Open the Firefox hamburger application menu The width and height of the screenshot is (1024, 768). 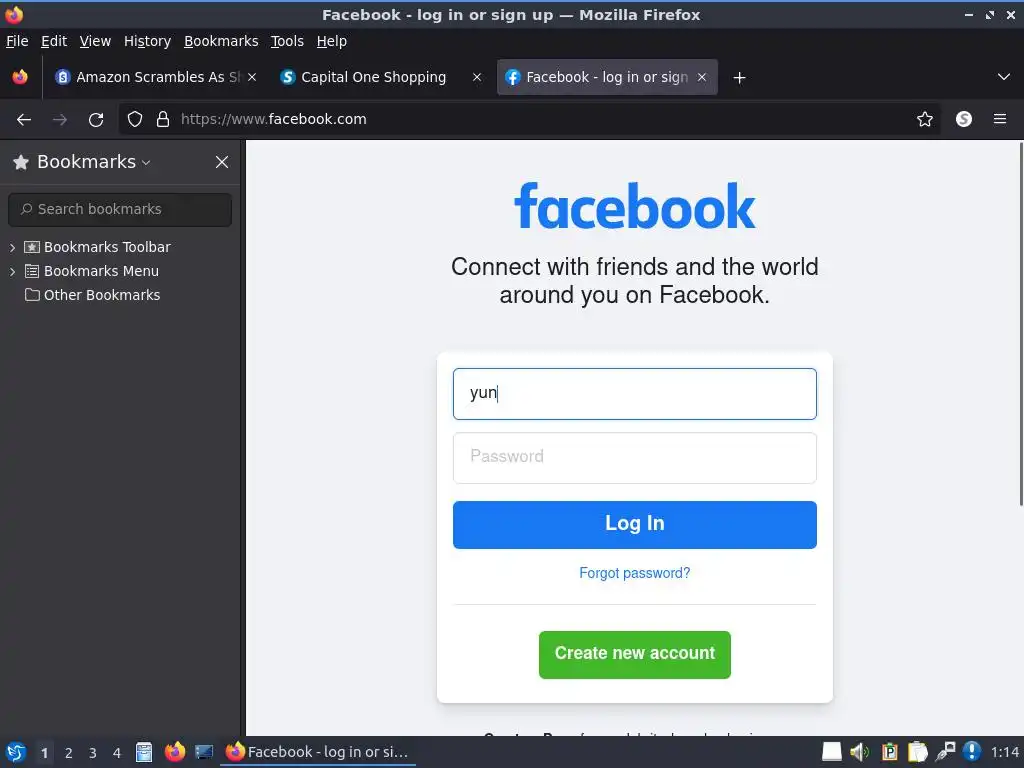click(x=1000, y=120)
